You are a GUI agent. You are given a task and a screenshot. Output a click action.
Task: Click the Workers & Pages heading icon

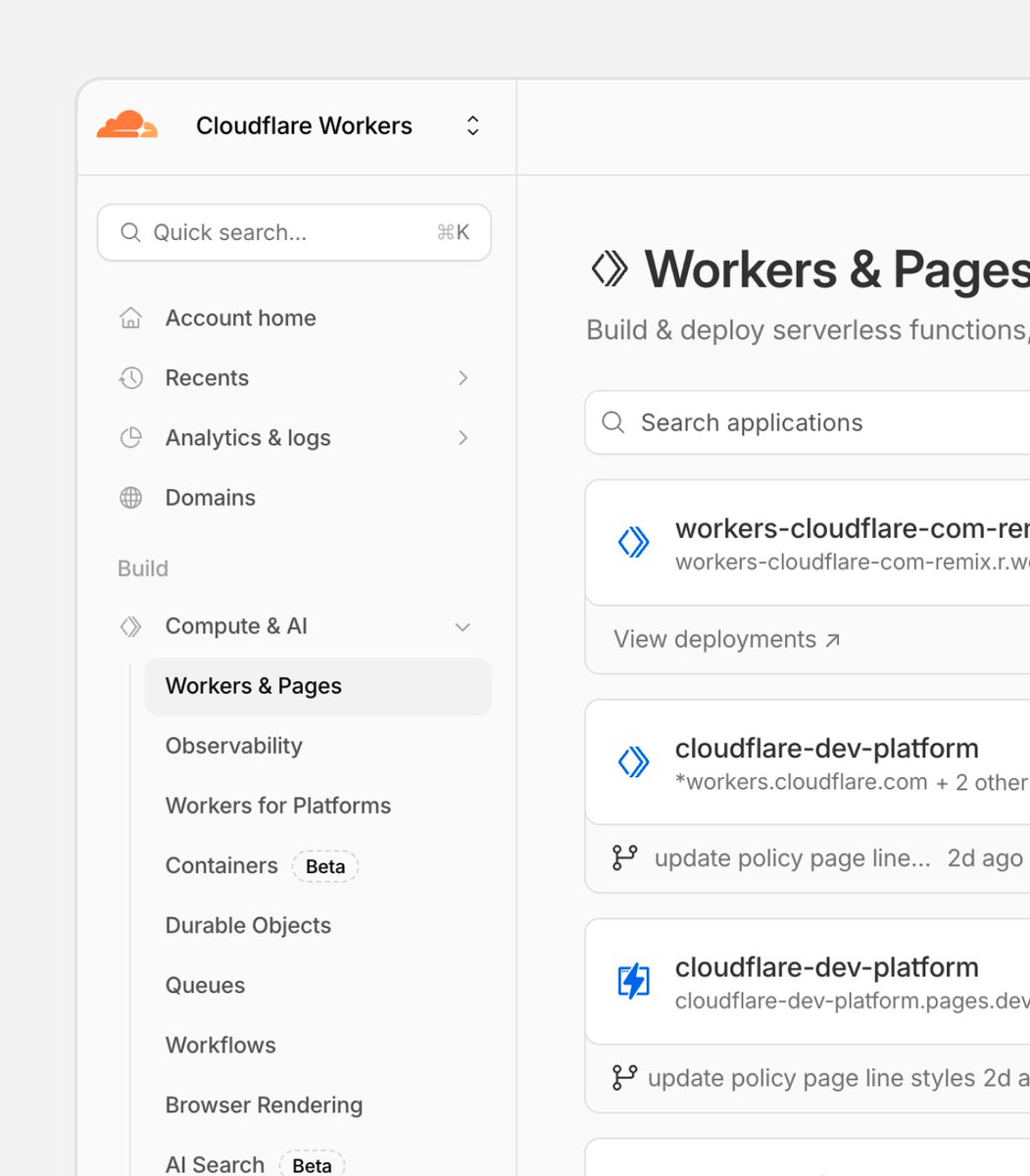(609, 269)
